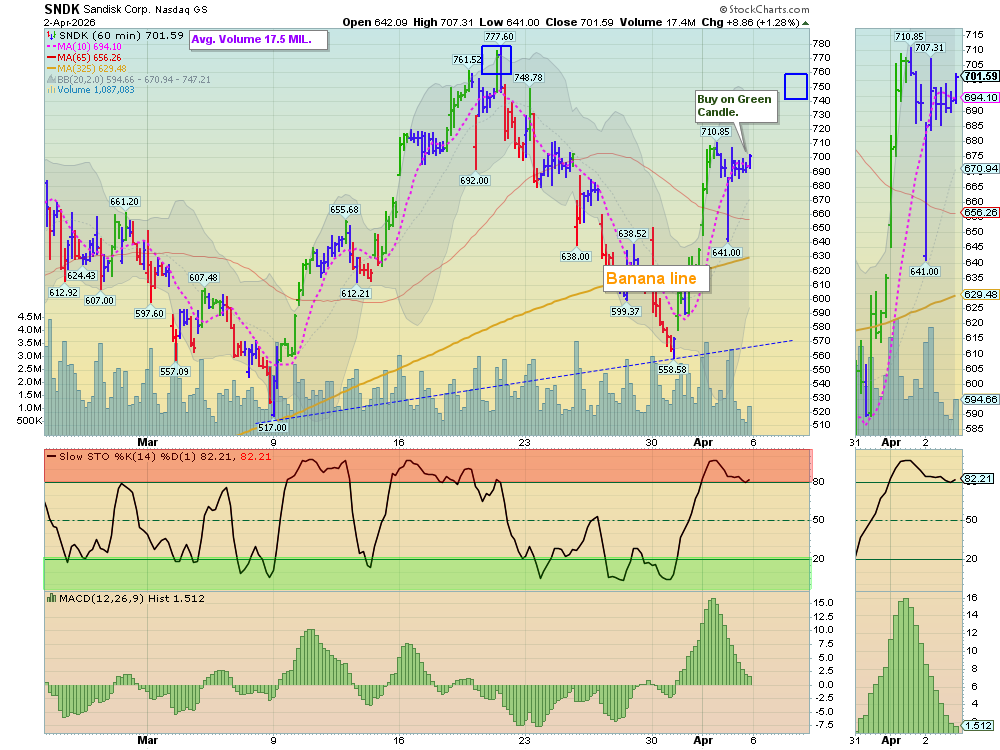
Task: Click the Buy on Green Candle callout
Action: pos(734,106)
